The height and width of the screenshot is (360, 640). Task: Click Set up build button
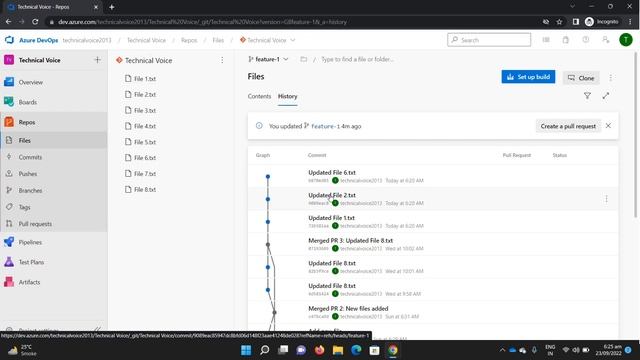tap(528, 77)
